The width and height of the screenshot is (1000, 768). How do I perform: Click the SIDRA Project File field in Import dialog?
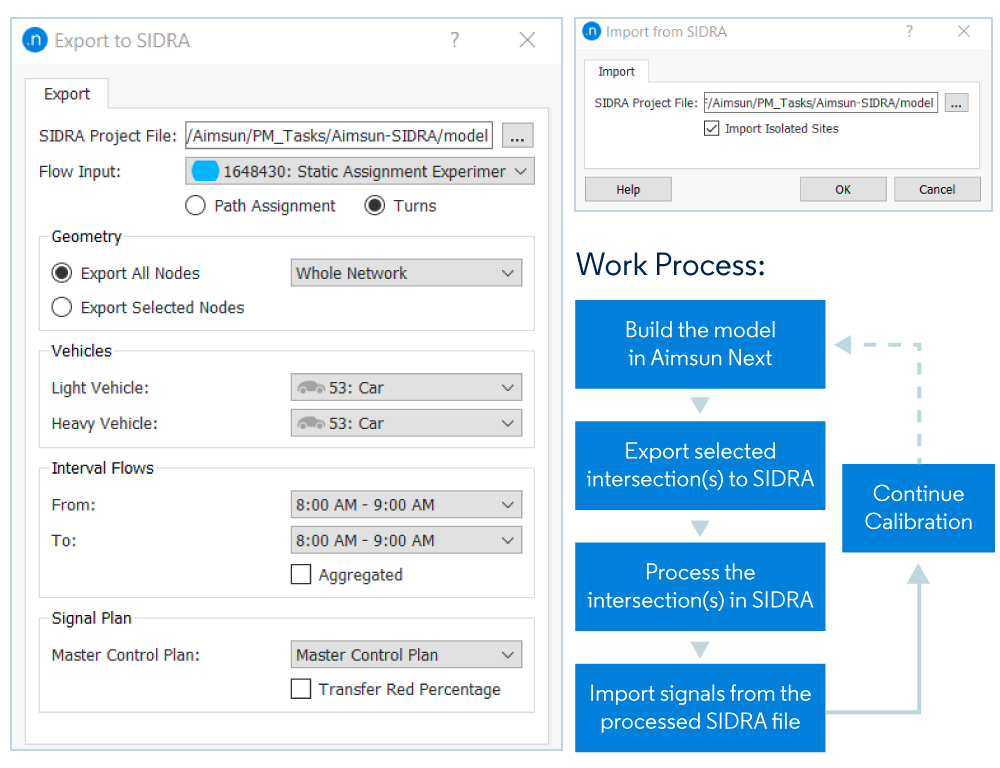click(821, 103)
